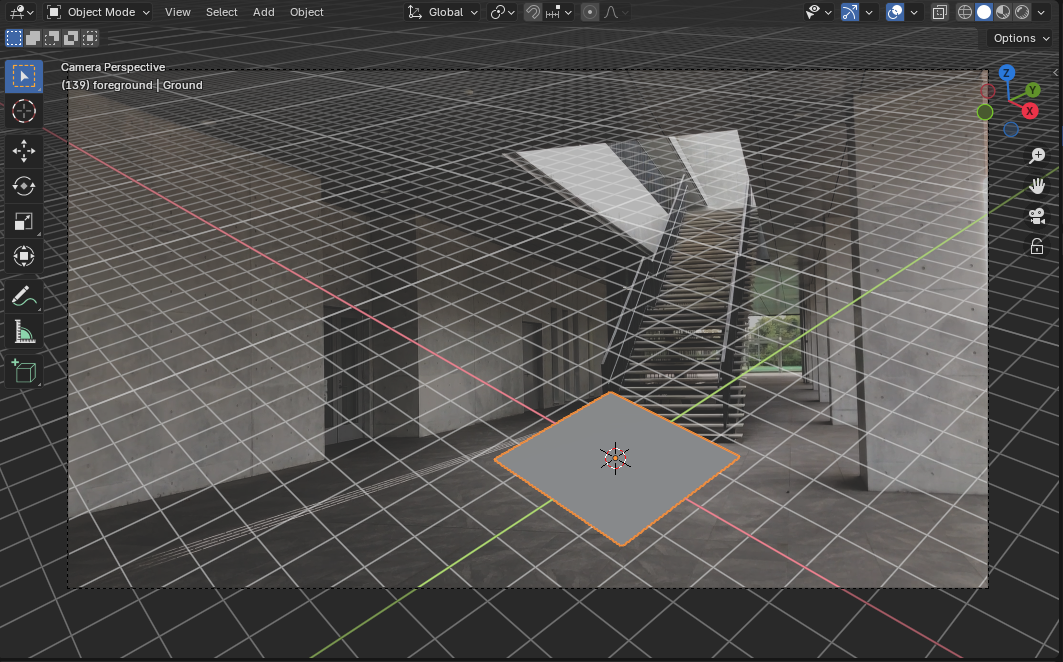The width and height of the screenshot is (1063, 662).
Task: Switch to rendered viewport shading
Action: coord(1022,12)
